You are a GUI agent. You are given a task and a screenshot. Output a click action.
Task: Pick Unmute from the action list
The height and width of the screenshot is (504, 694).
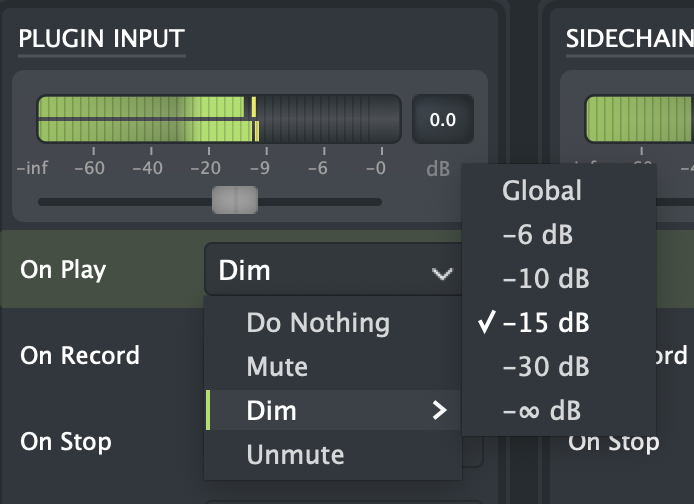coord(295,455)
